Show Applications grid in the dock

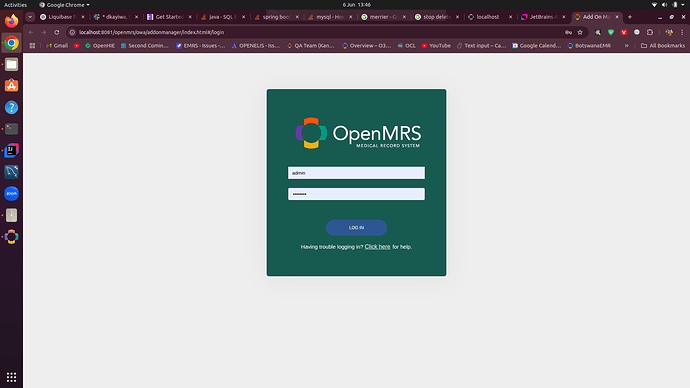click(x=11, y=377)
